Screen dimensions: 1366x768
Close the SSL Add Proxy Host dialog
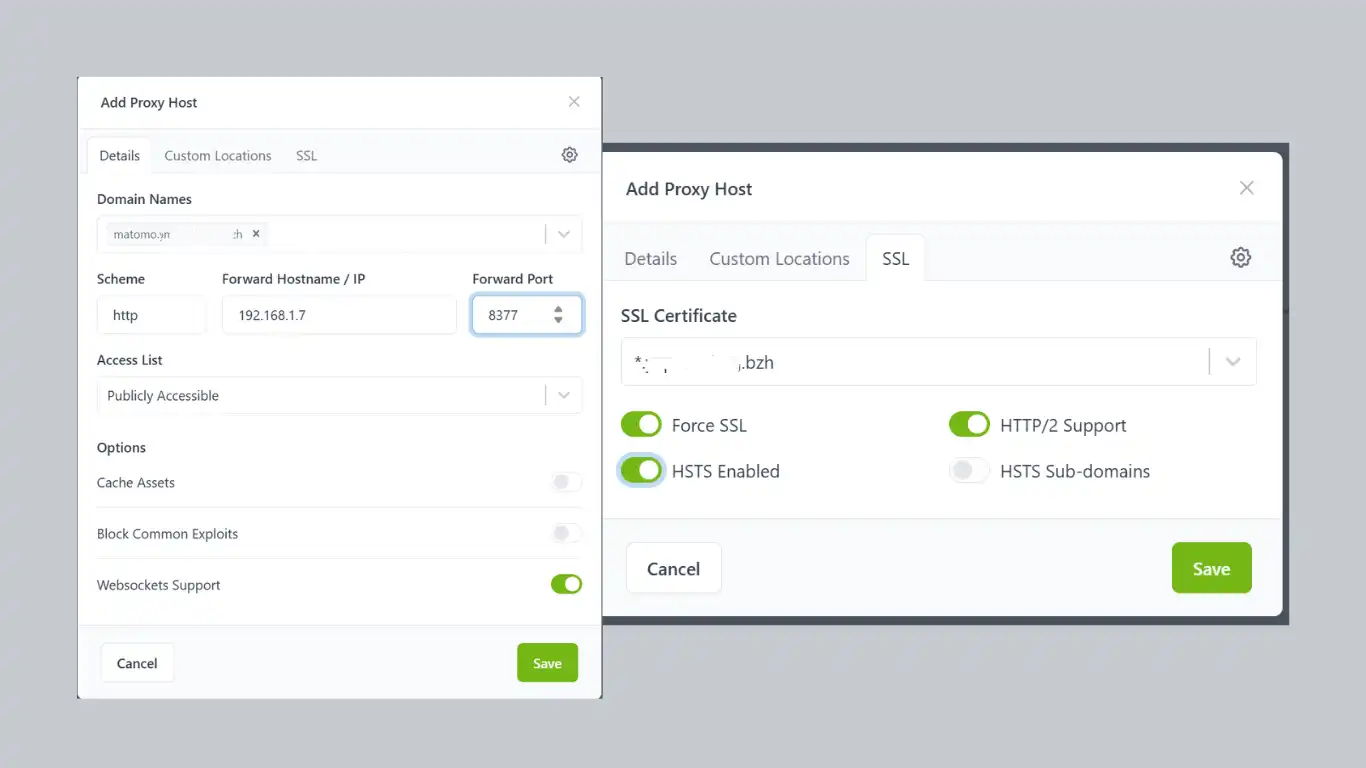(x=1246, y=188)
